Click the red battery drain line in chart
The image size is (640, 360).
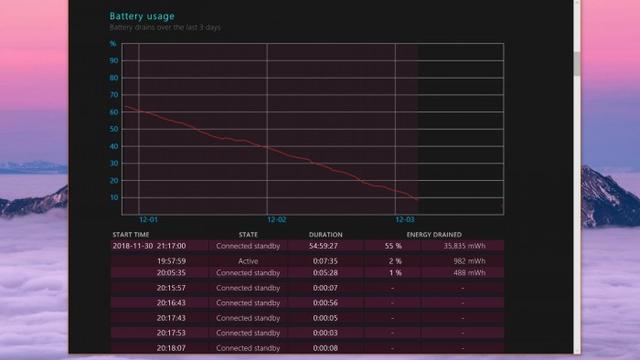point(267,147)
